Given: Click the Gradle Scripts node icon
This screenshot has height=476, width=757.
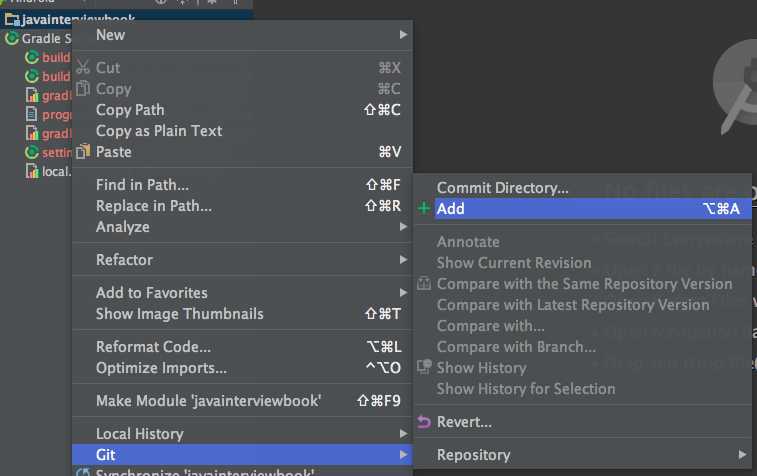Looking at the screenshot, I should [x=12, y=38].
